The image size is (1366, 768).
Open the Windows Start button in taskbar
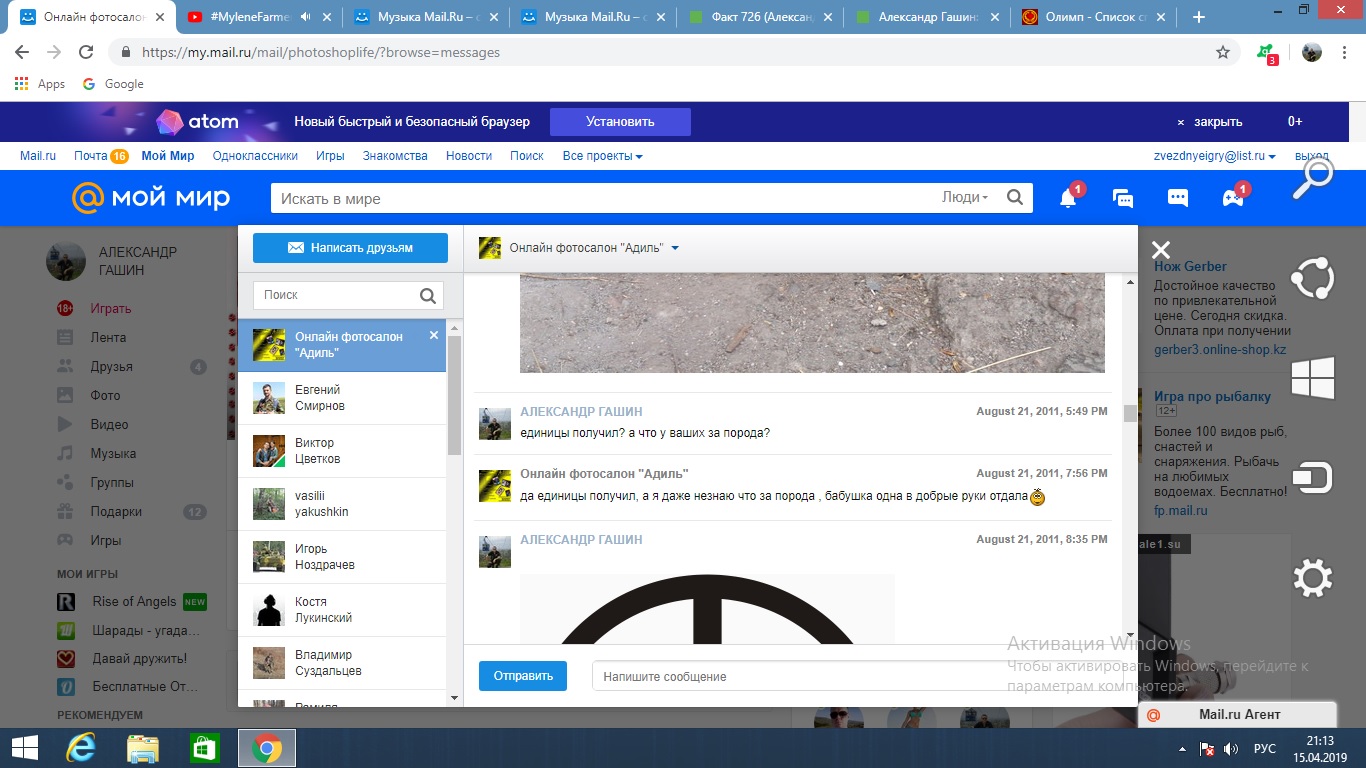coord(24,748)
